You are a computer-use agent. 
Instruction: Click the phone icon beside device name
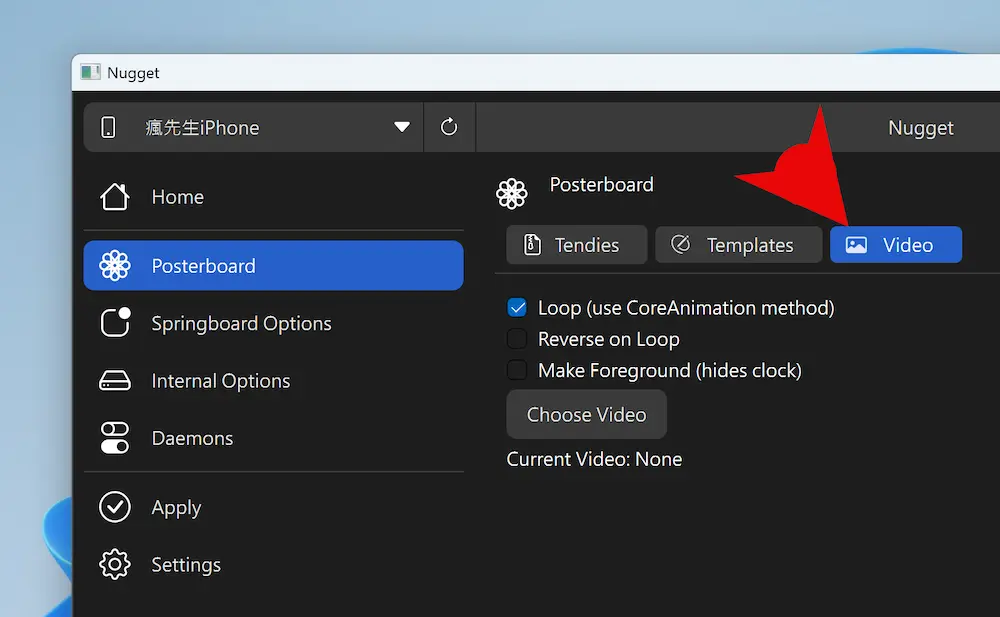pyautogui.click(x=109, y=127)
